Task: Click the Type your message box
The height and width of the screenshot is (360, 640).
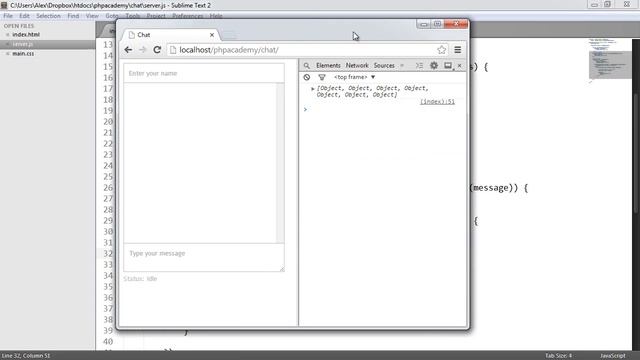Action: tap(204, 258)
